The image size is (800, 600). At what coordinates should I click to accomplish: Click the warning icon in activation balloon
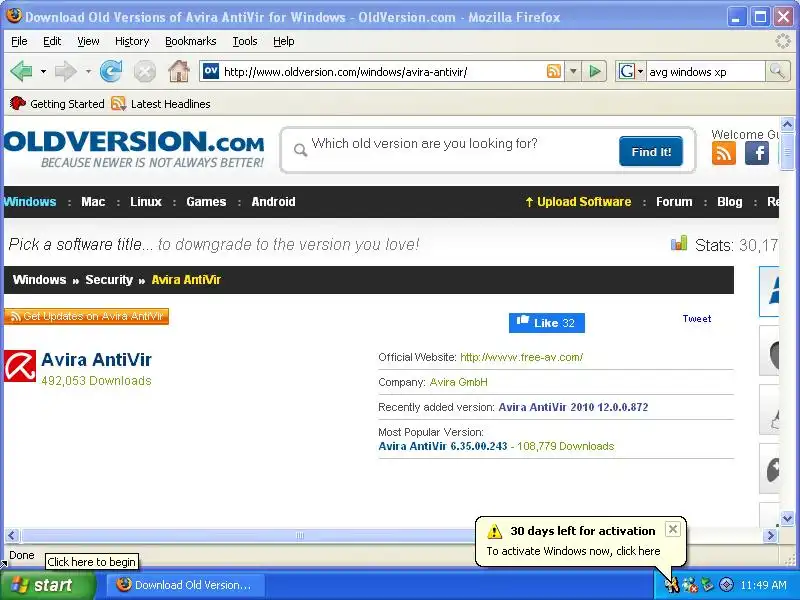point(494,532)
